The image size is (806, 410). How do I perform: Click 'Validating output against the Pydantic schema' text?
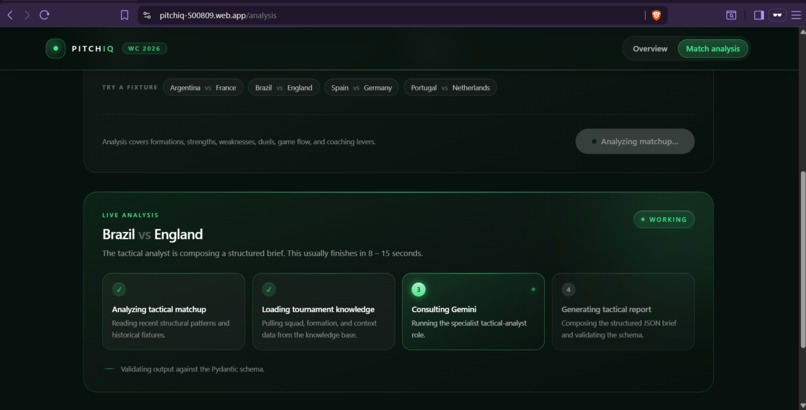[x=192, y=369]
